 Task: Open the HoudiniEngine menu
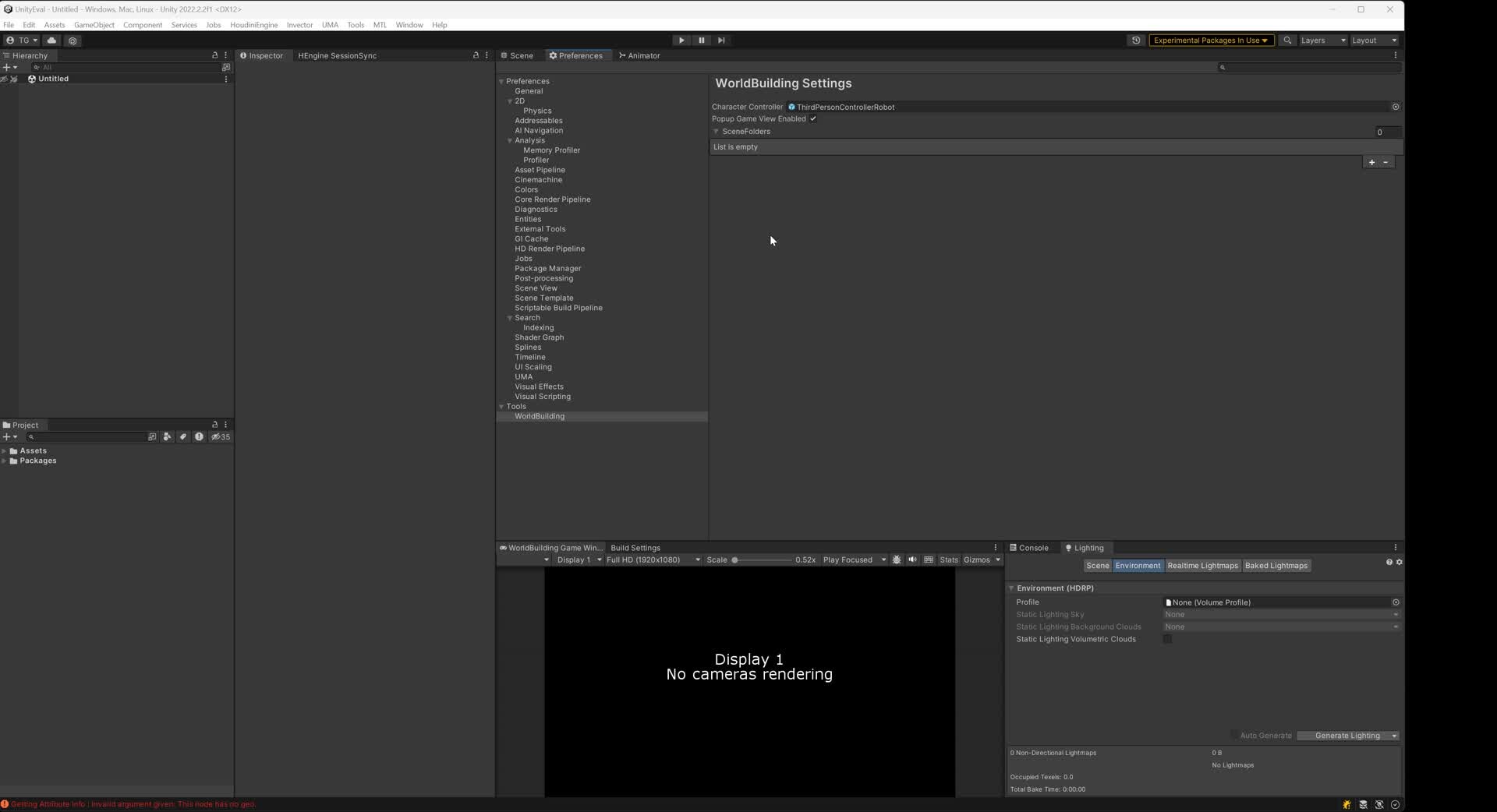pyautogui.click(x=253, y=25)
